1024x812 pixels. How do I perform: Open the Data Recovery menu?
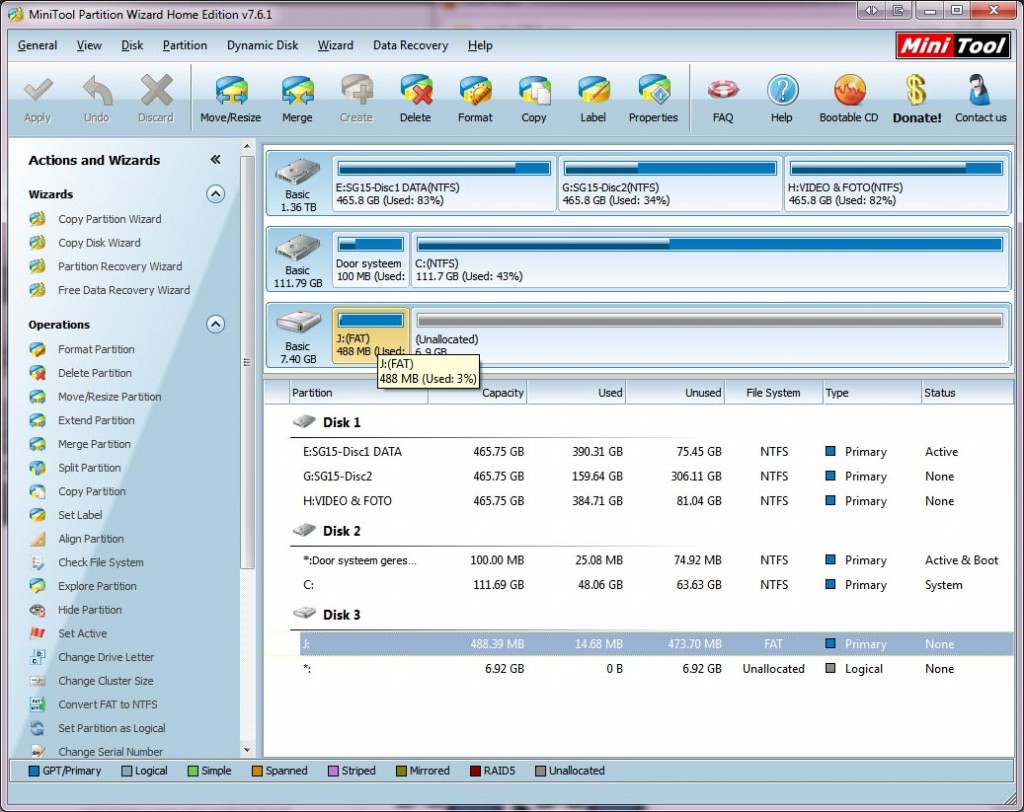tap(410, 45)
